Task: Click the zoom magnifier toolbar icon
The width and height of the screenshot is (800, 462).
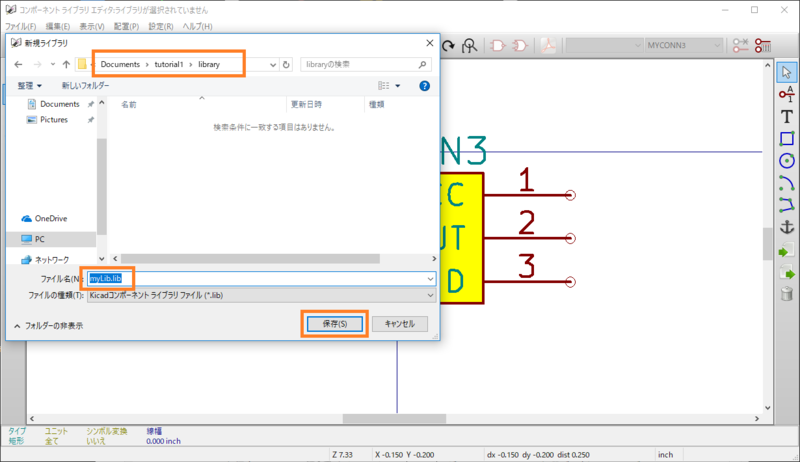Action: (x=469, y=46)
